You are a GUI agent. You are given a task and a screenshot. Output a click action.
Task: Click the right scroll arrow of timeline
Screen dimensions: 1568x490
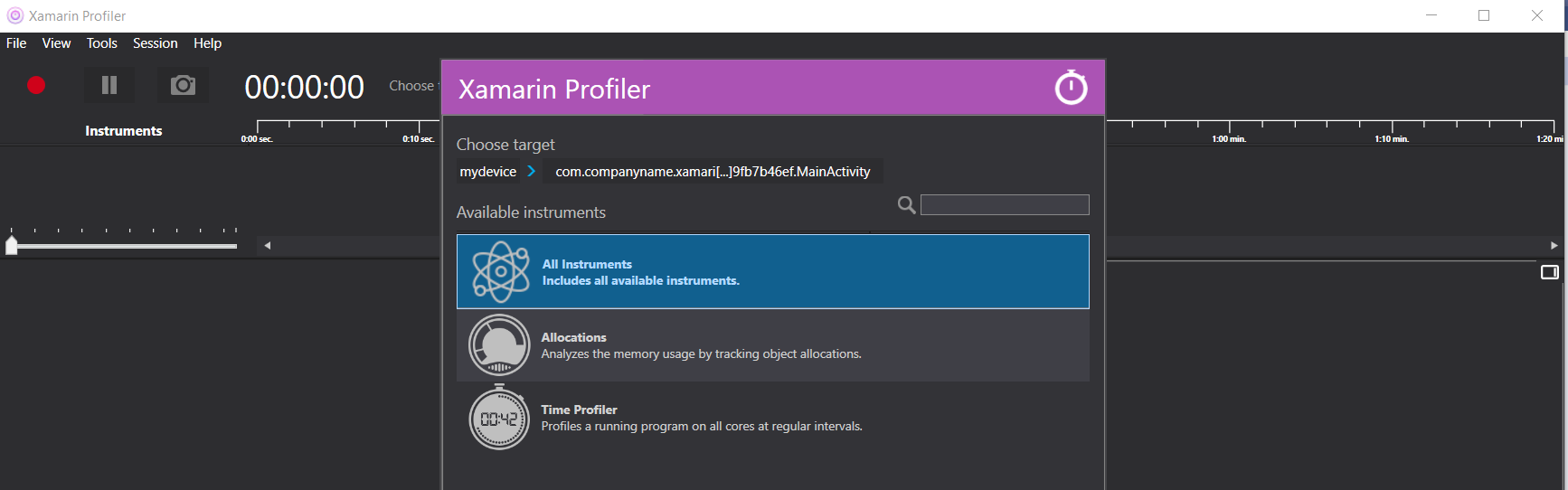click(x=1554, y=245)
